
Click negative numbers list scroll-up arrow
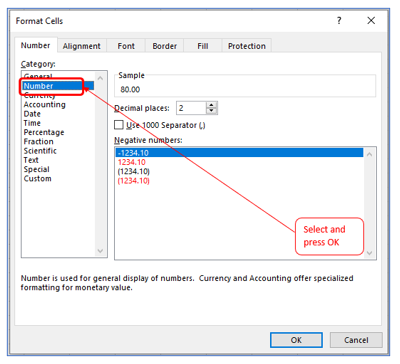(369, 154)
